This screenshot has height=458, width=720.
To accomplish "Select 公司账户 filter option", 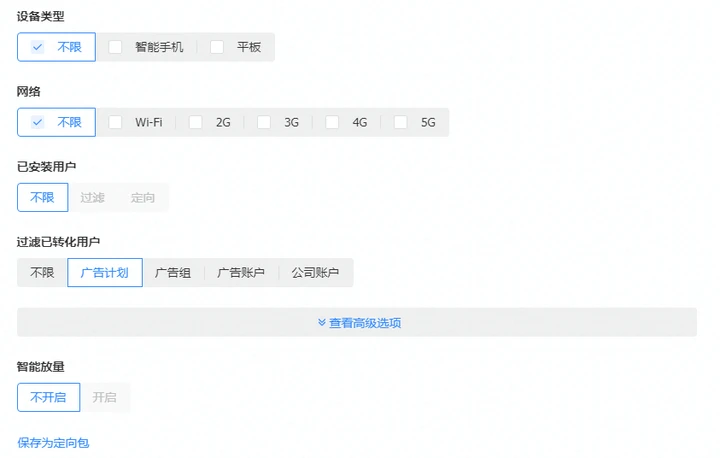I will (315, 272).
